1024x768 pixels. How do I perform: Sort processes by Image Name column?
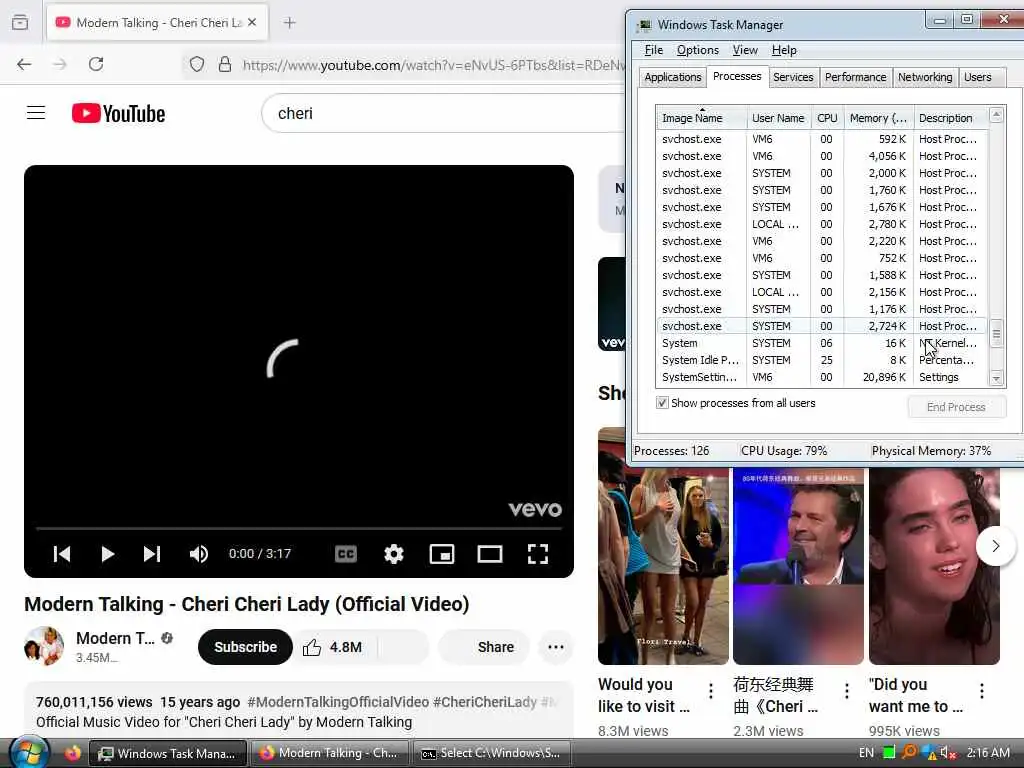coord(701,118)
